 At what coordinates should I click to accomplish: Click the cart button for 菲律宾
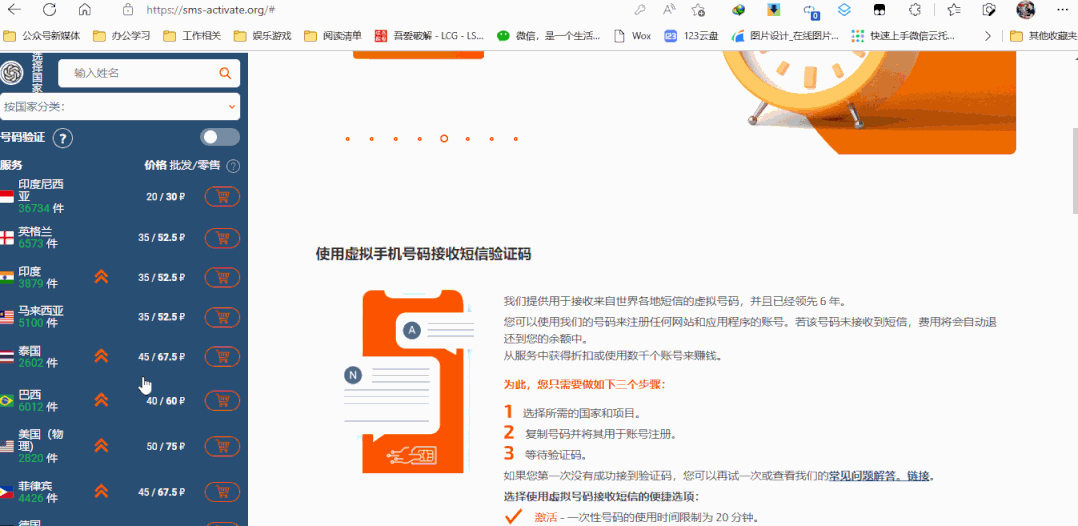tap(222, 492)
